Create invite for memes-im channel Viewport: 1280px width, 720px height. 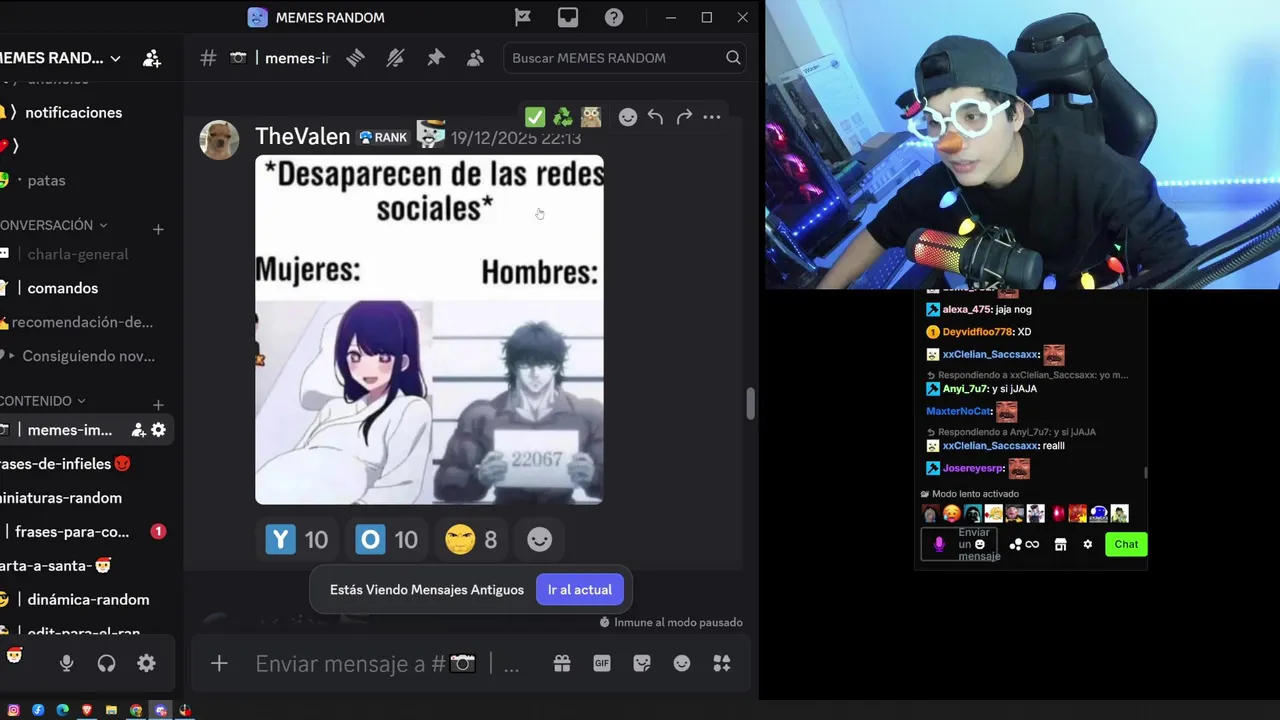(x=138, y=430)
